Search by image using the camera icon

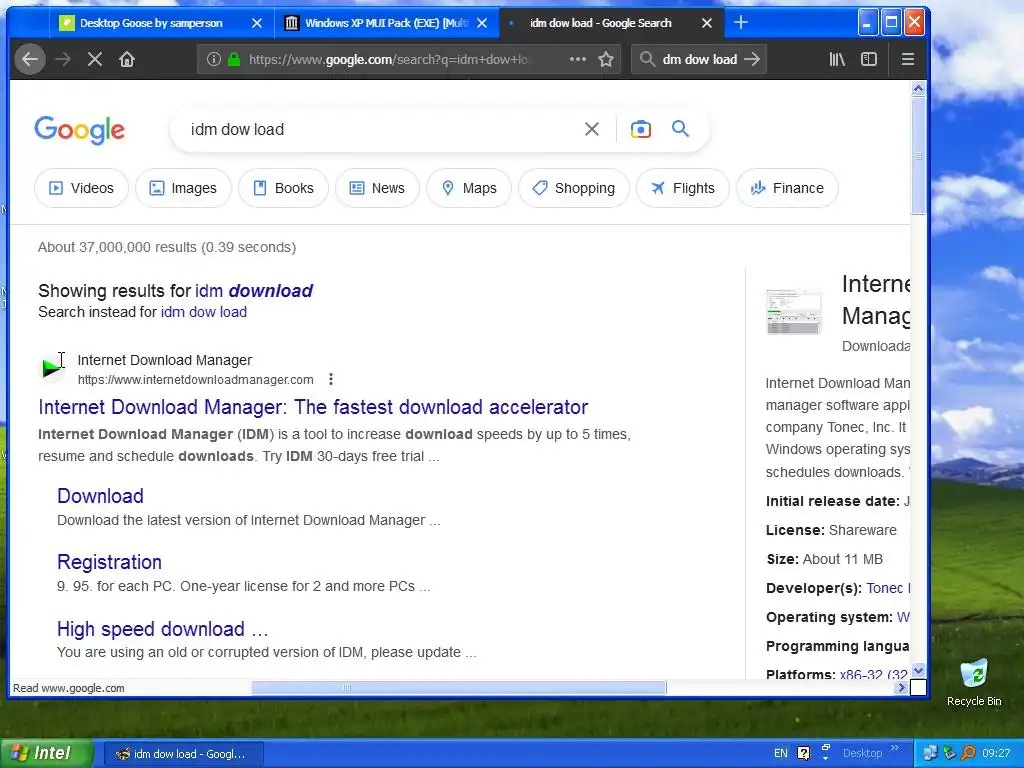[x=641, y=129]
